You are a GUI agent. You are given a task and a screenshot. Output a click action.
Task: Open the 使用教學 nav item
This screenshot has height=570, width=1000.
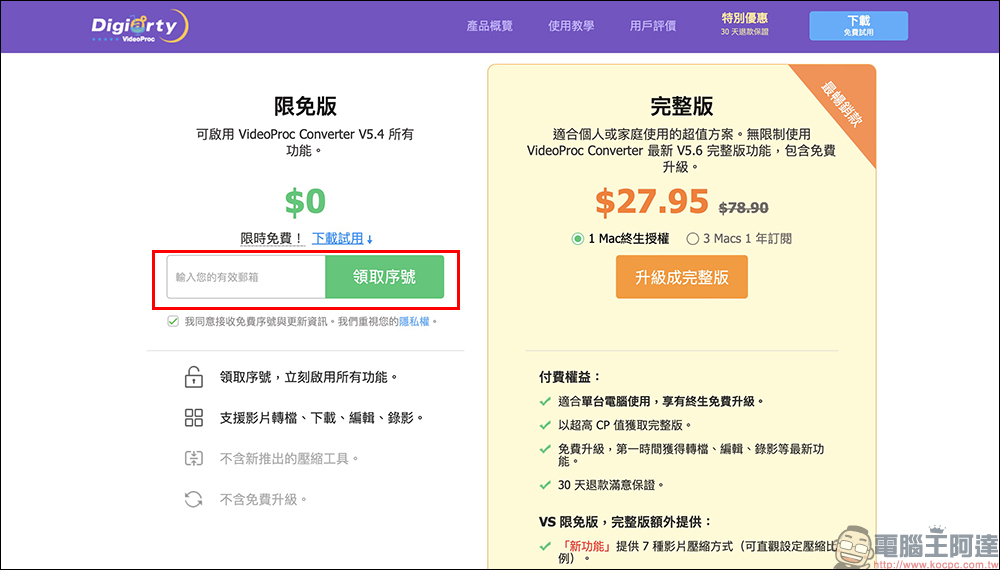tap(571, 26)
